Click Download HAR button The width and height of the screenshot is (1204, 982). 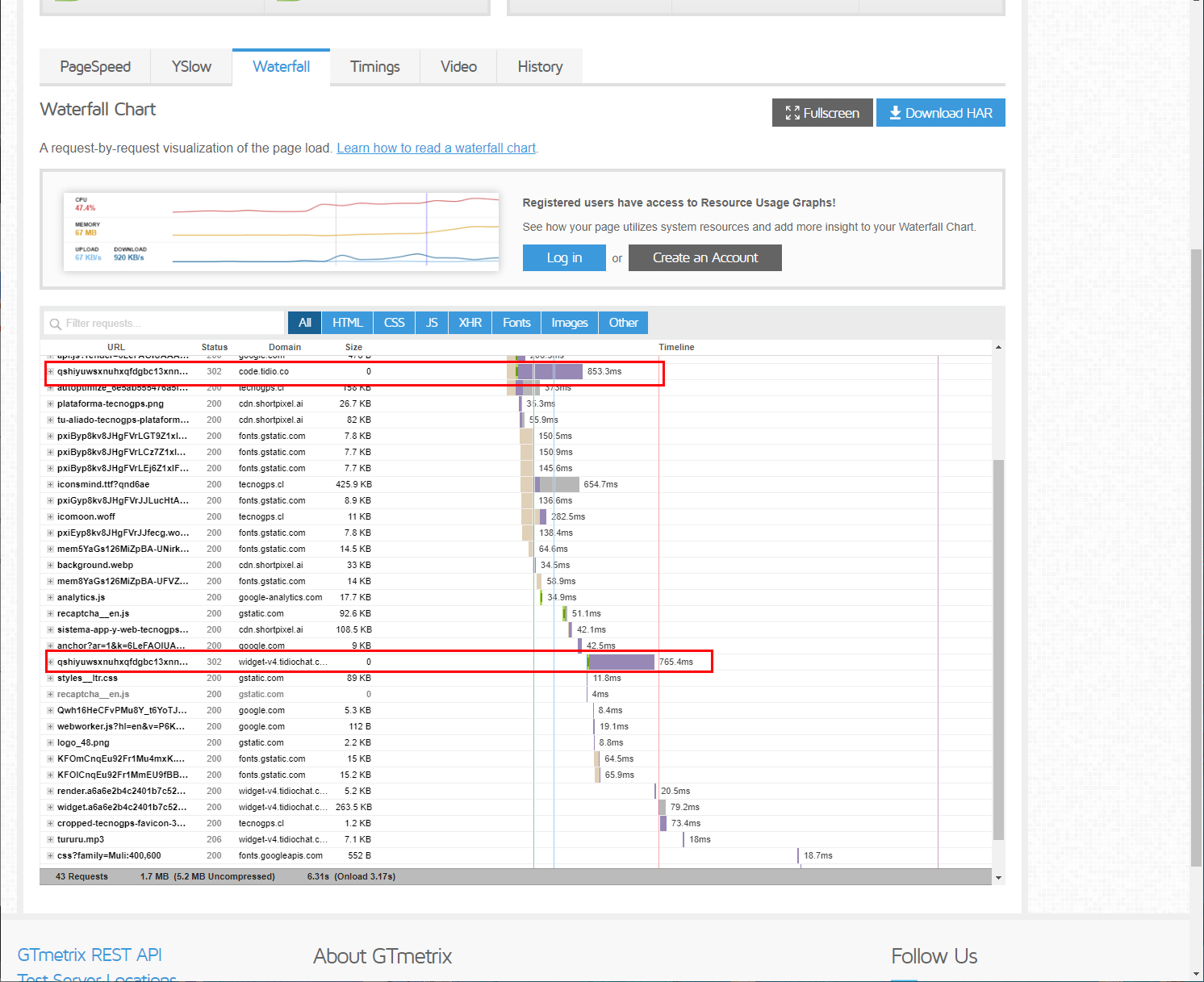pos(941,113)
